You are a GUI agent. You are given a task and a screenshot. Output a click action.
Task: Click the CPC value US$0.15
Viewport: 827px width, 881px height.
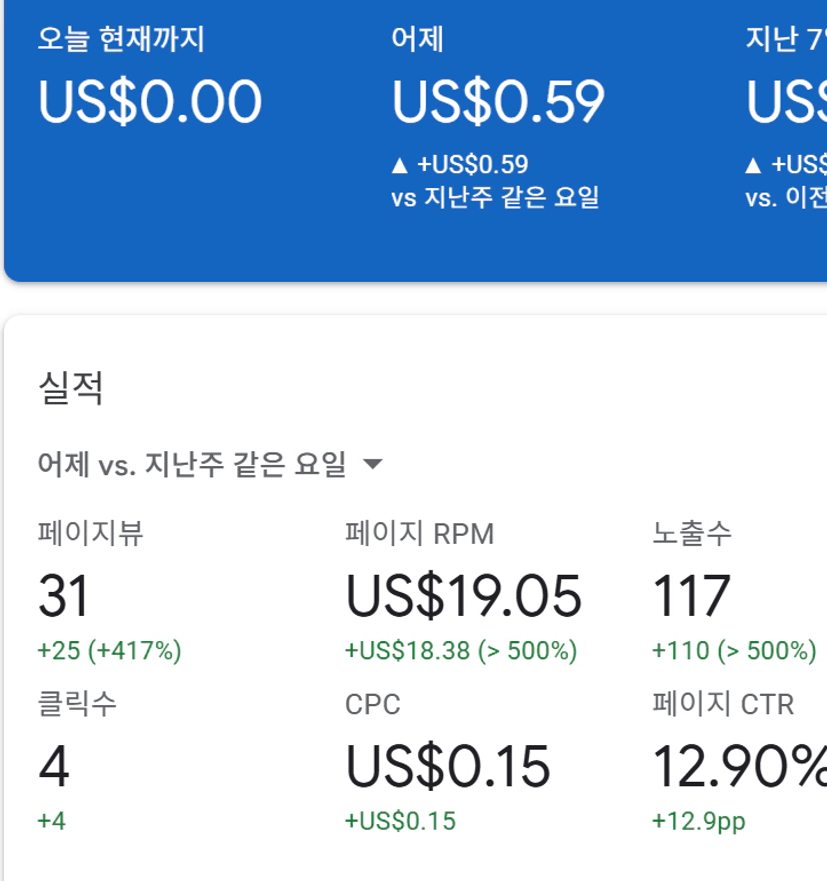click(448, 767)
